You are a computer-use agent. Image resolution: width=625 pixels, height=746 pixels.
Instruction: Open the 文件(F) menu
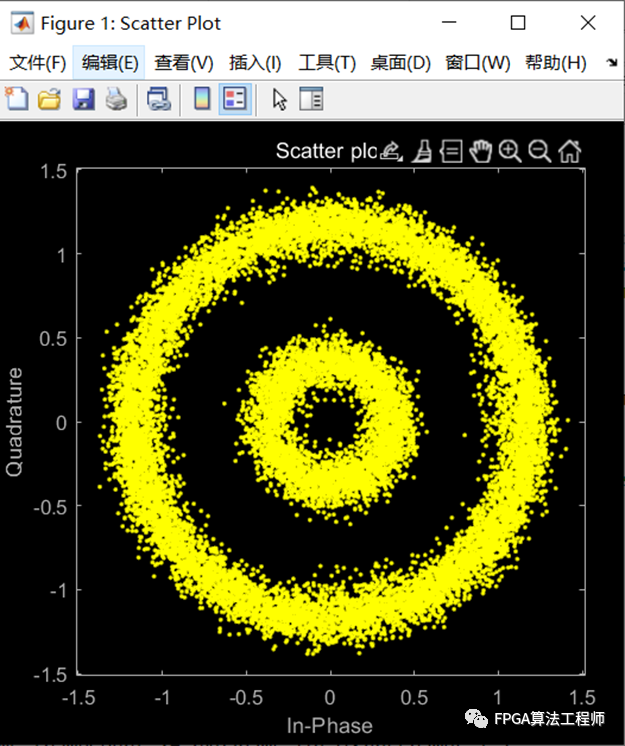(38, 62)
